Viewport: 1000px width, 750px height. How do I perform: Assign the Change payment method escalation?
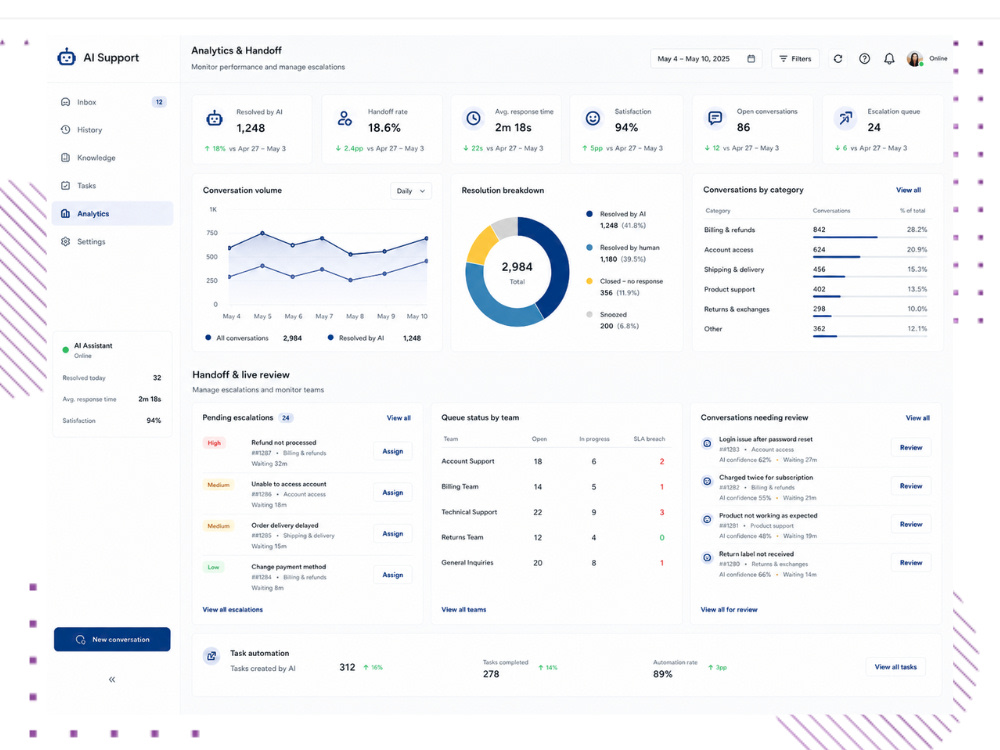coord(393,575)
